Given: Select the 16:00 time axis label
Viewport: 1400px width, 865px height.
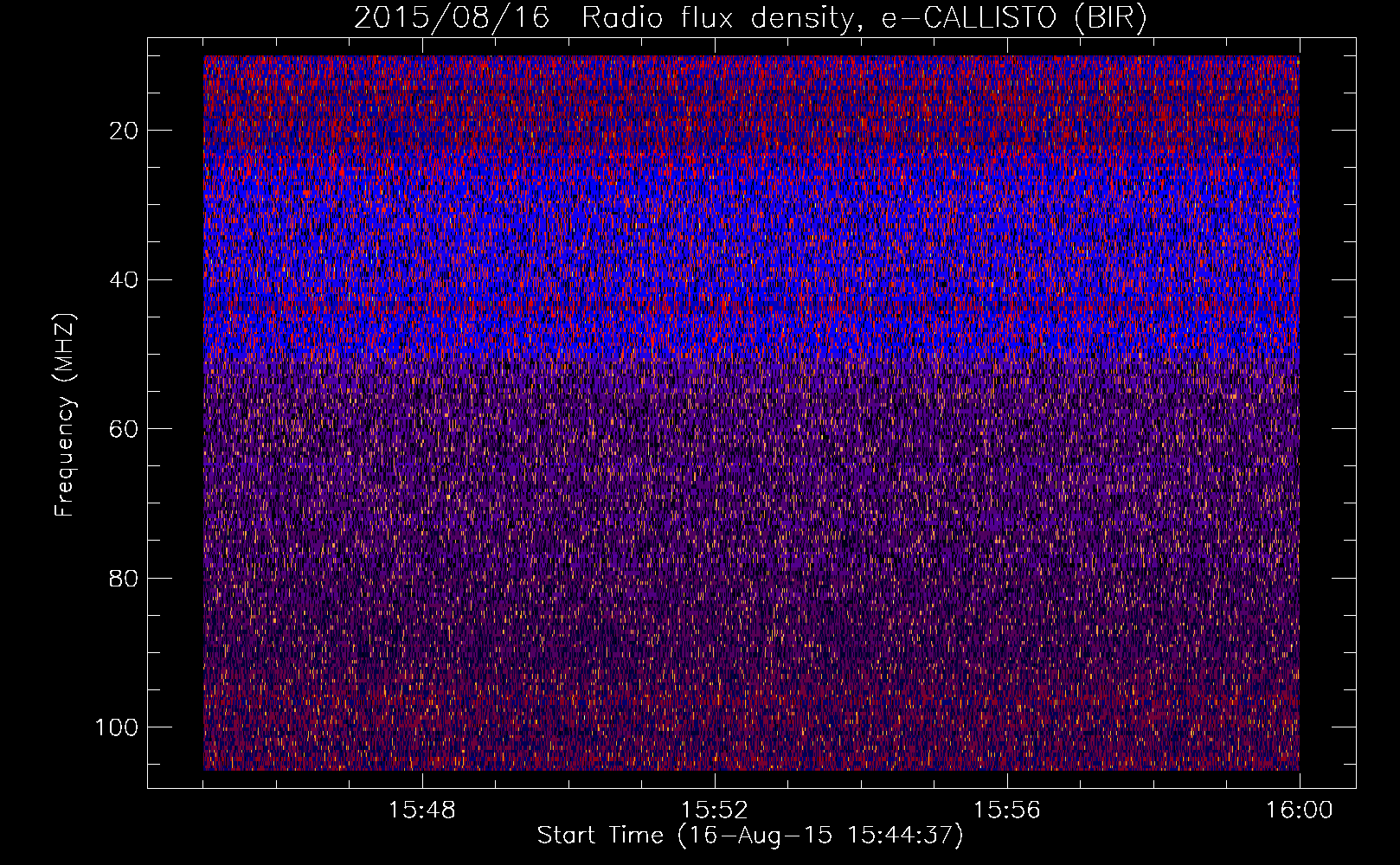Looking at the screenshot, I should click(1299, 811).
